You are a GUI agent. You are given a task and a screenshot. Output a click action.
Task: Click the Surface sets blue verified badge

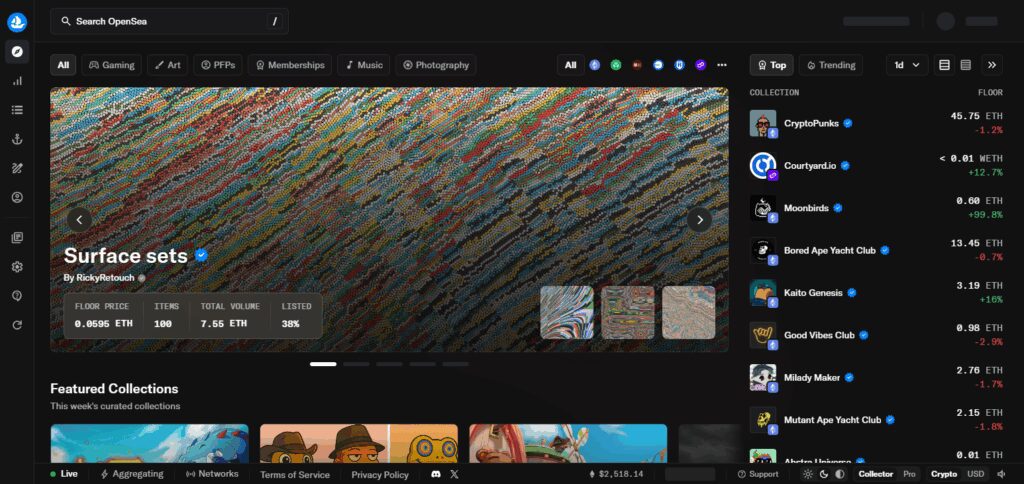pos(201,255)
